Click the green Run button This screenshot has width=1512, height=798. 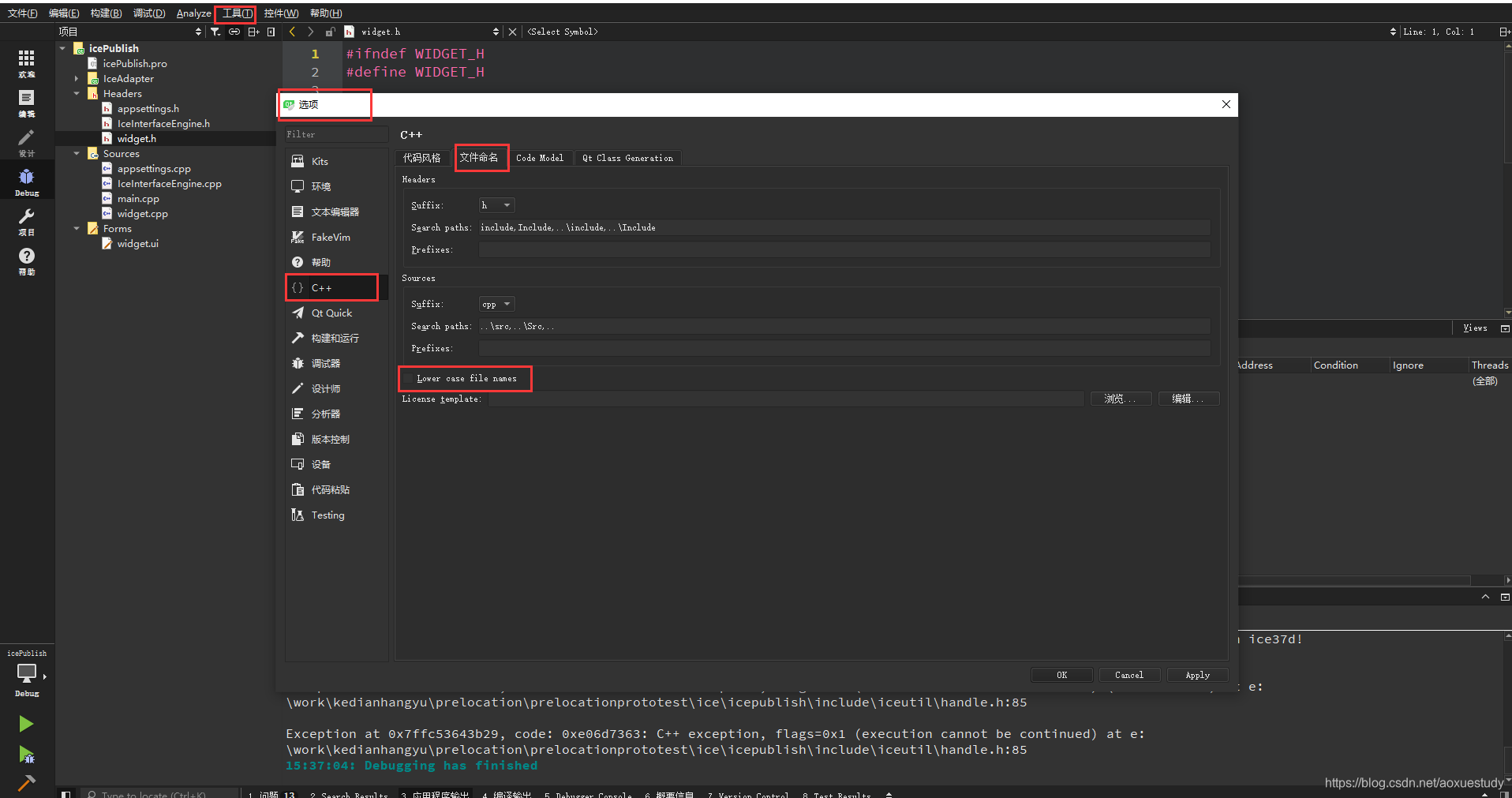coord(26,724)
